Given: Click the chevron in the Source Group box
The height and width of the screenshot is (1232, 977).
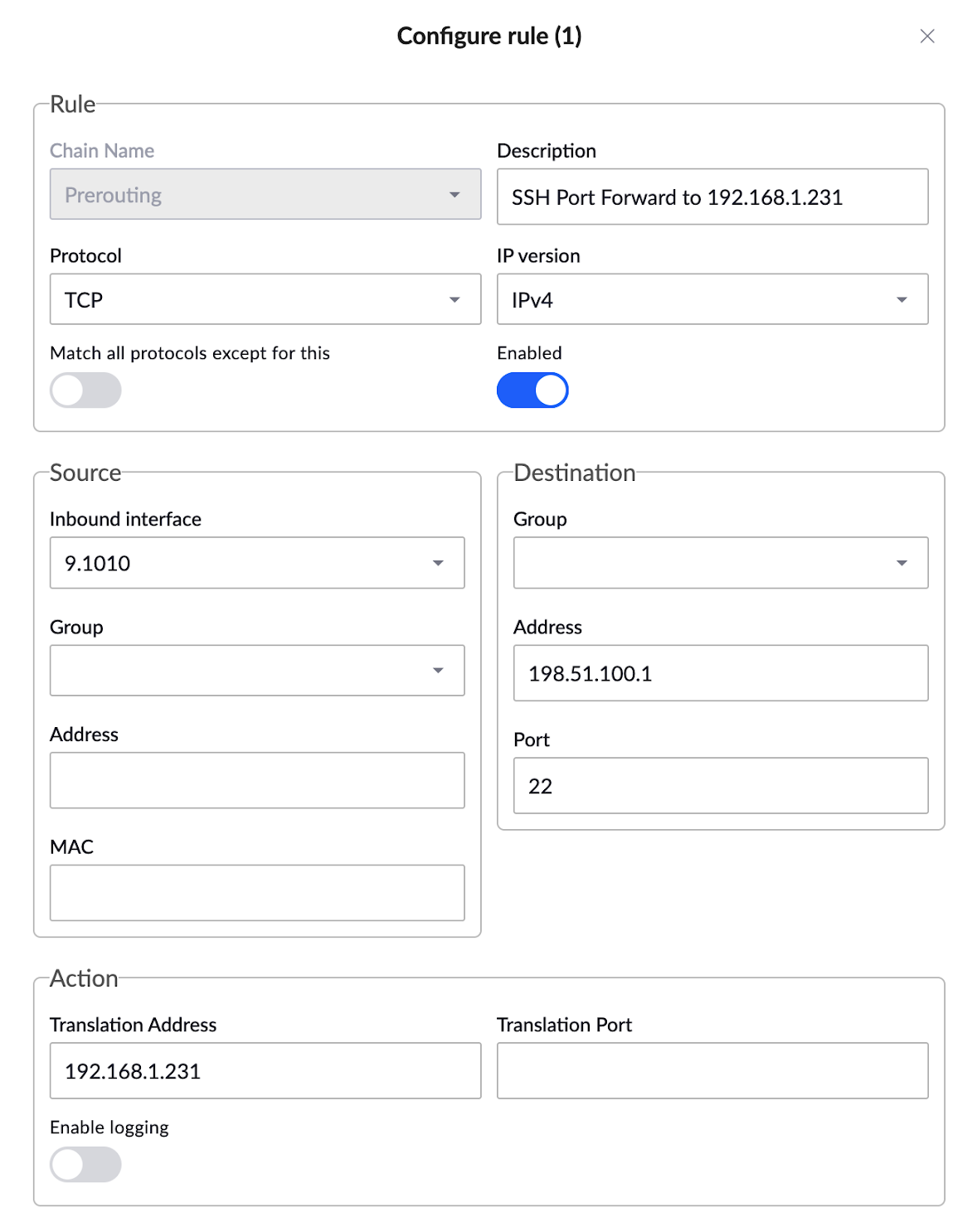Looking at the screenshot, I should click(438, 670).
